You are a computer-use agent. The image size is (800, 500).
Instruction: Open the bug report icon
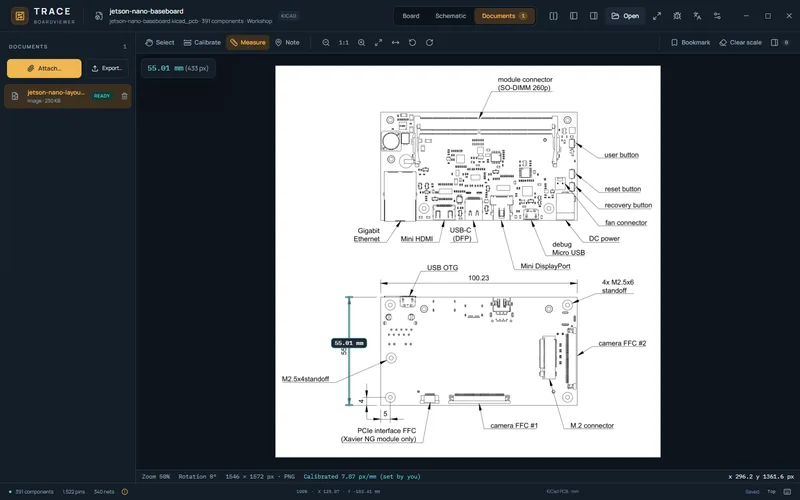click(677, 16)
